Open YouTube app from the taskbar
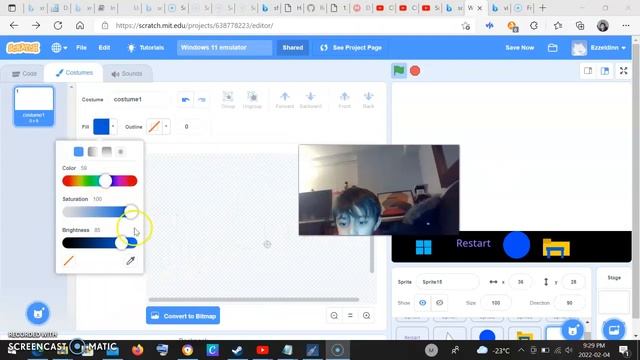The image size is (640, 360). (262, 350)
